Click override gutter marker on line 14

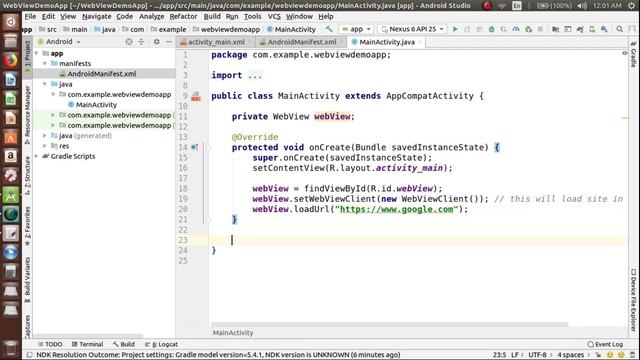coord(195,147)
